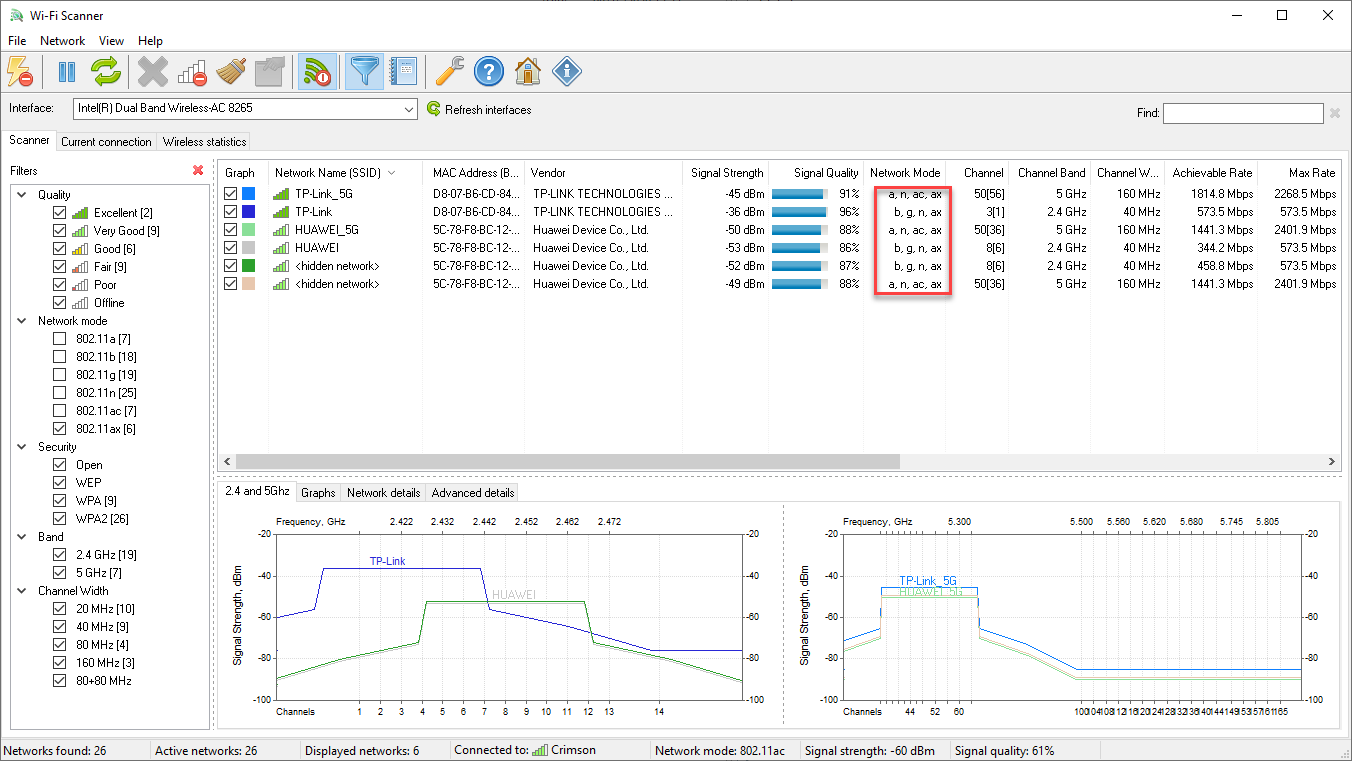Collapse the Channel Width filter group
Image resolution: width=1352 pixels, height=761 pixels.
tap(23, 590)
